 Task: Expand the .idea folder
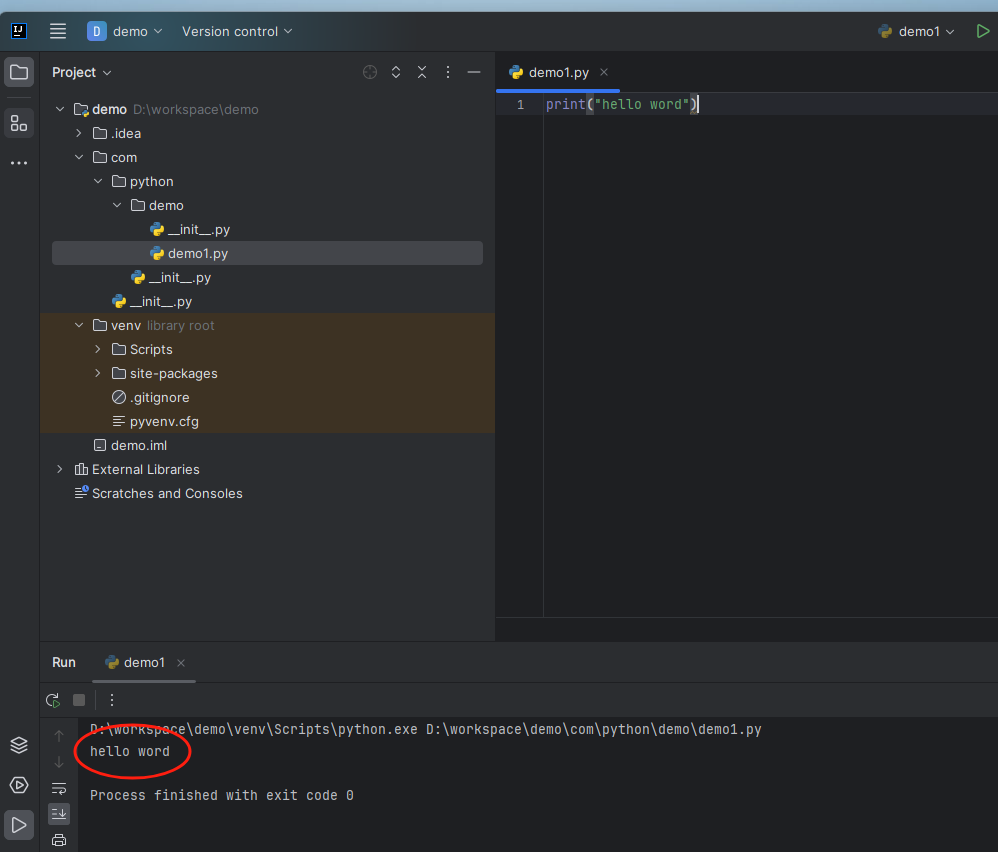79,133
